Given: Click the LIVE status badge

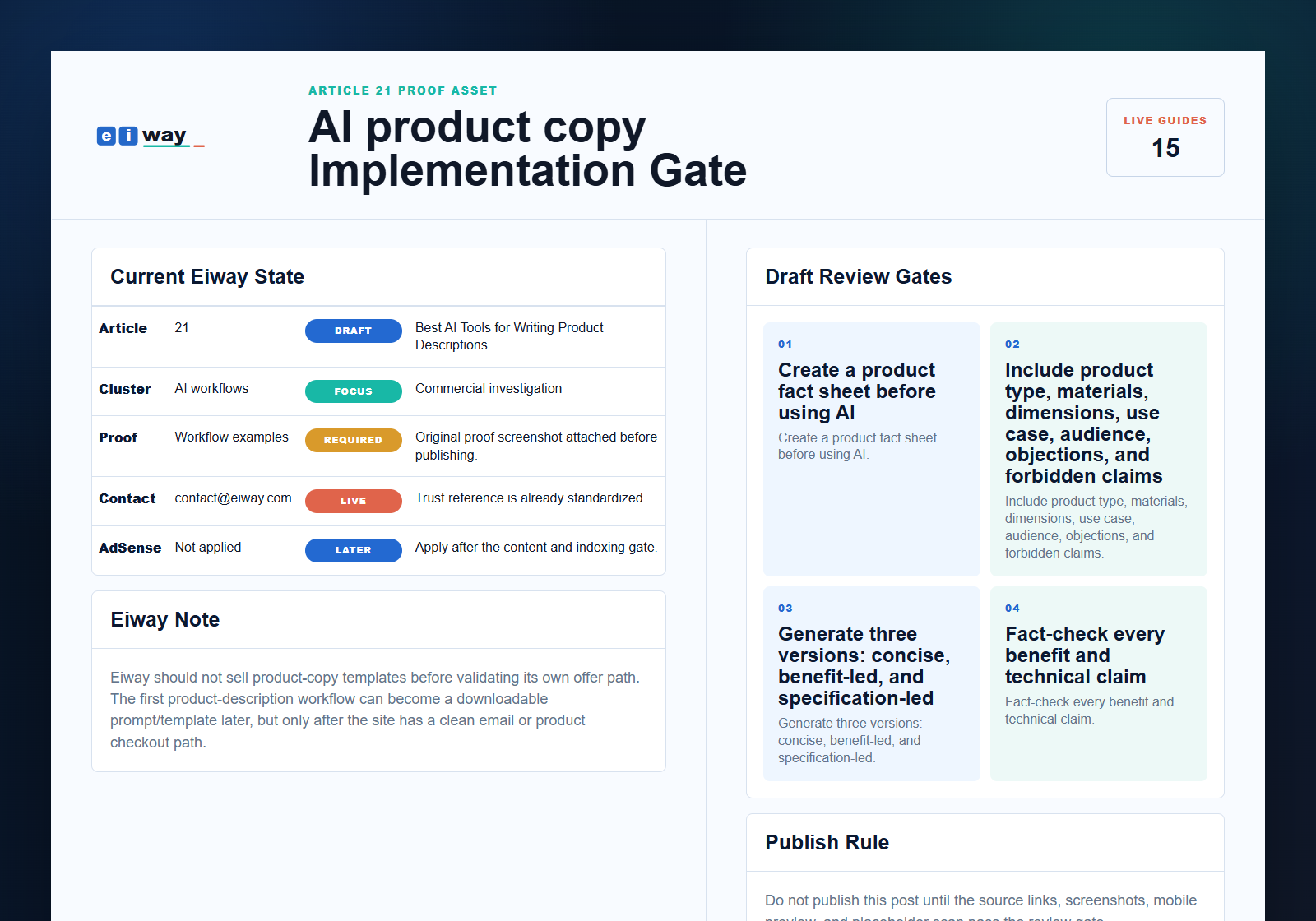Looking at the screenshot, I should coord(353,501).
